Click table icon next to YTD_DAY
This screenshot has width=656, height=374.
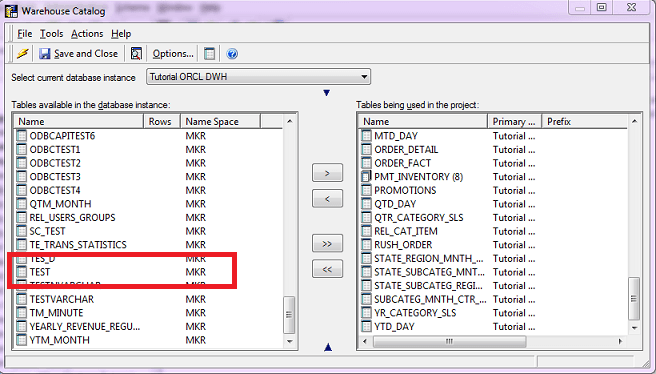click(x=366, y=326)
